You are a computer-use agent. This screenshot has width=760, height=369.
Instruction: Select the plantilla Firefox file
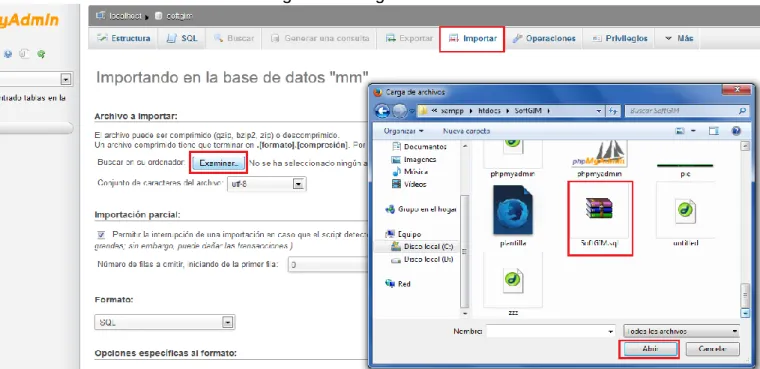coord(513,216)
